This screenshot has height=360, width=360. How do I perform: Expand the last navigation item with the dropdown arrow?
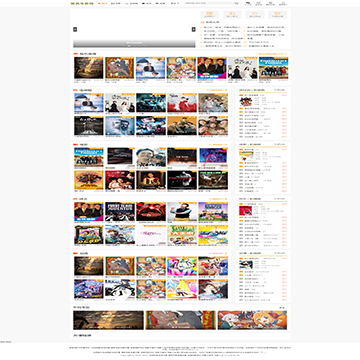(175, 3)
